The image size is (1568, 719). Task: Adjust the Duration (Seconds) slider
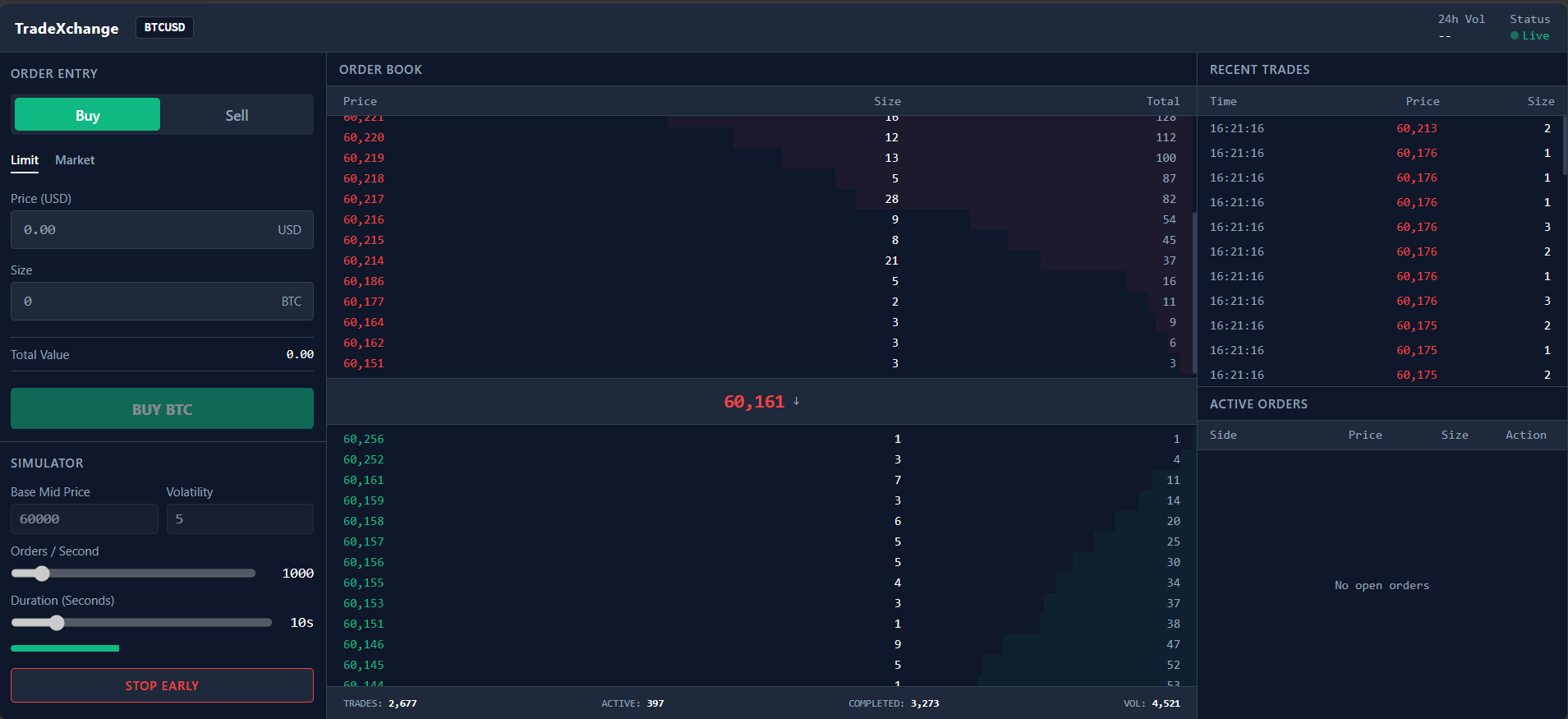[x=141, y=623]
